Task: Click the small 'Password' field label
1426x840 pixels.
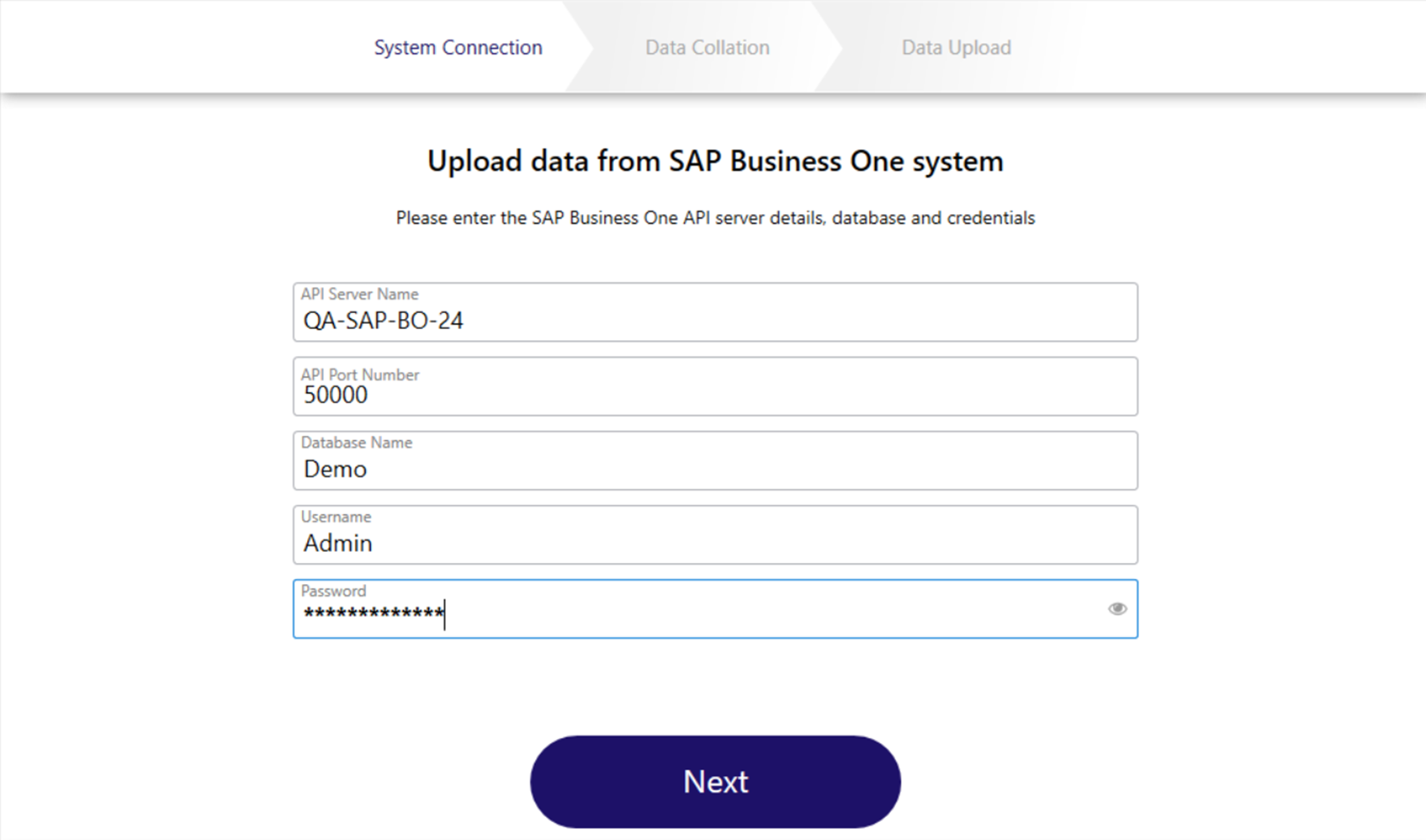Action: click(333, 591)
